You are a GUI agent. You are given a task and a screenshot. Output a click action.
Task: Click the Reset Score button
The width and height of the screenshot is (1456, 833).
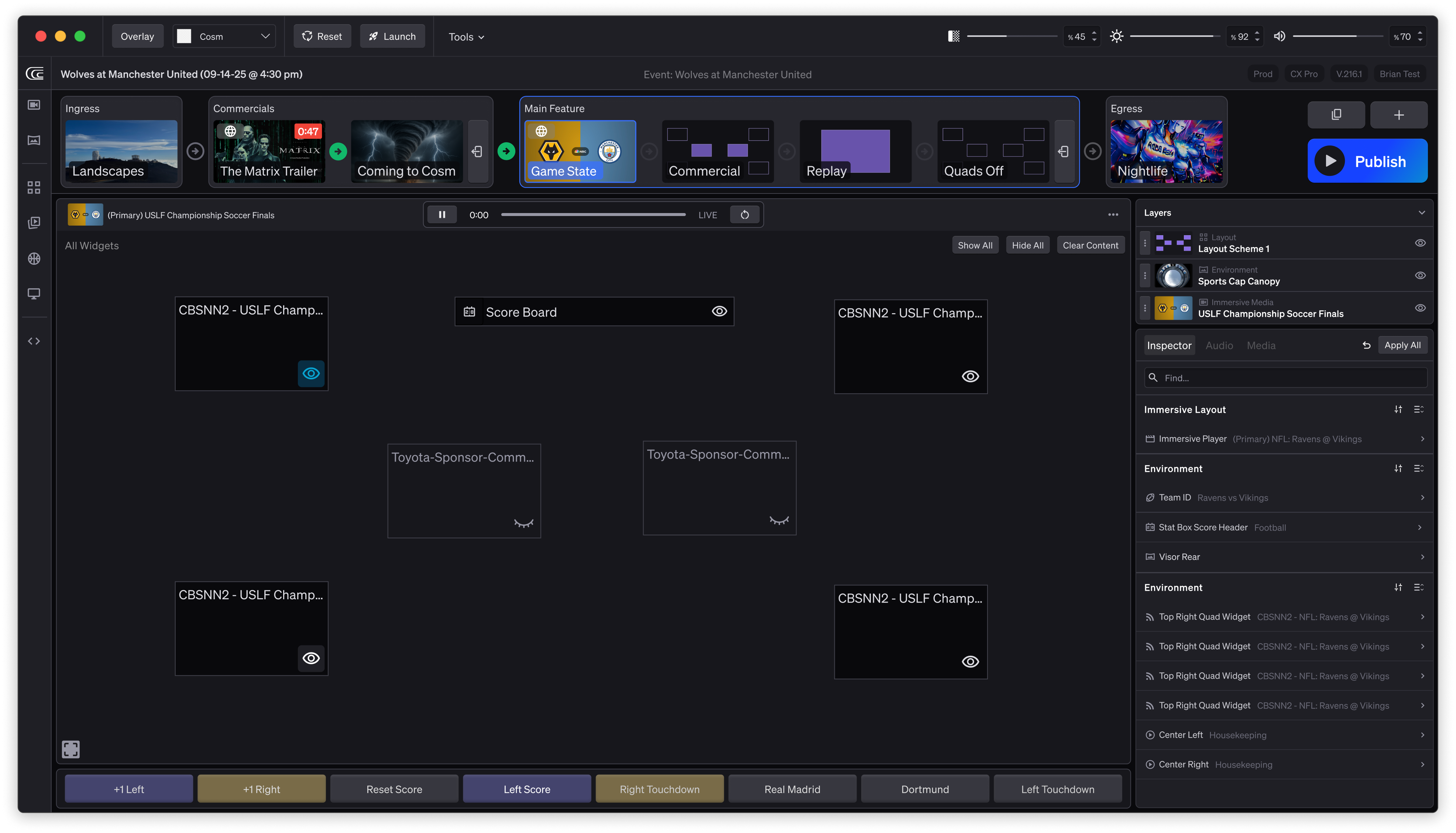pos(394,789)
